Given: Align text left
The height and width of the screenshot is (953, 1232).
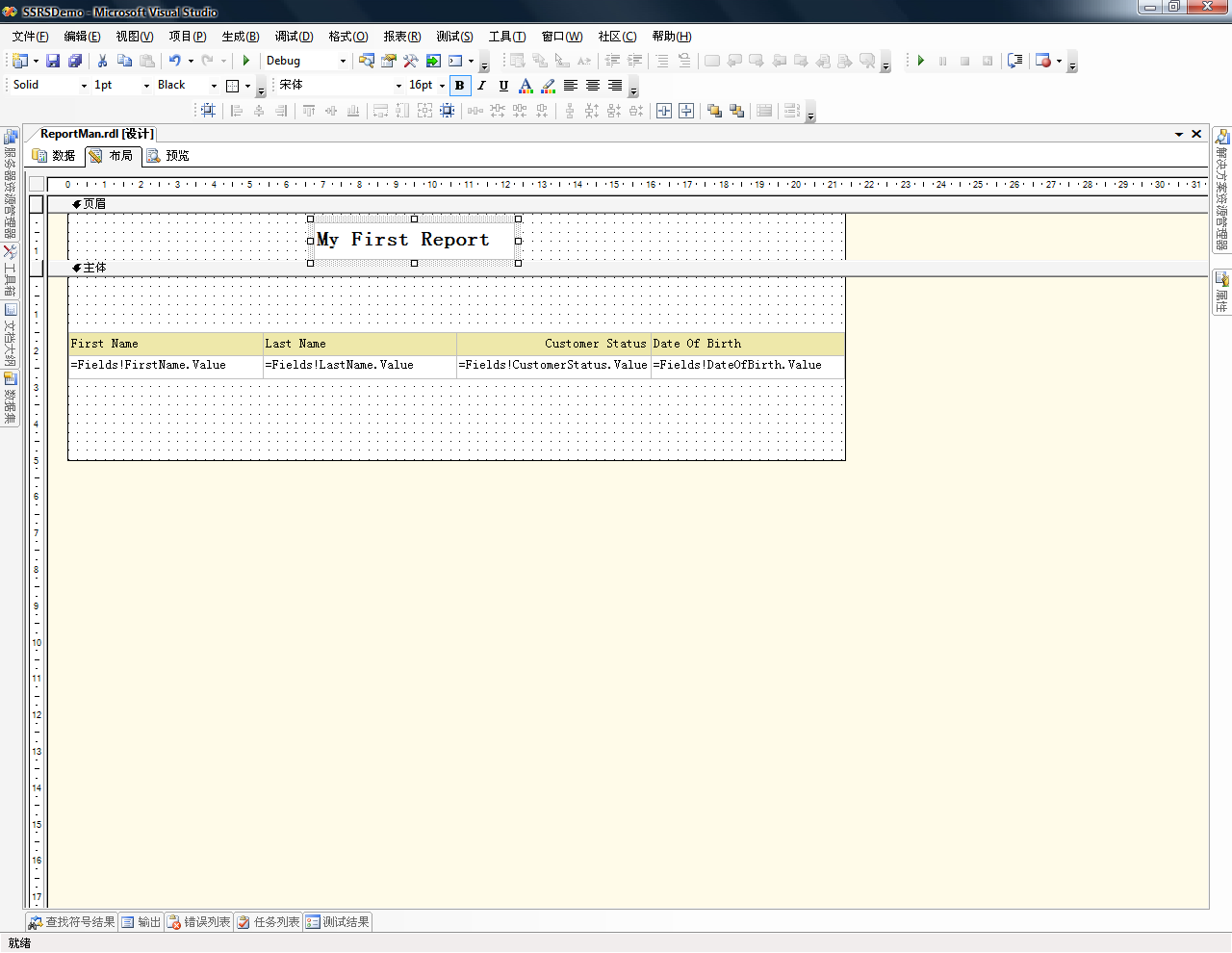Looking at the screenshot, I should pos(571,86).
